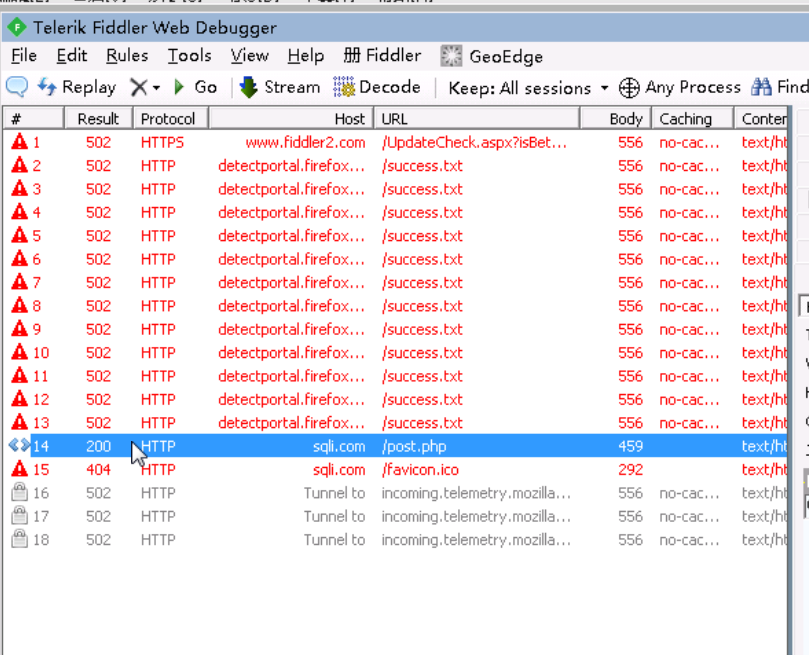Viewport: 809px width, 655px height.
Task: Open the Keep: All sessions dropdown
Action: tap(528, 88)
